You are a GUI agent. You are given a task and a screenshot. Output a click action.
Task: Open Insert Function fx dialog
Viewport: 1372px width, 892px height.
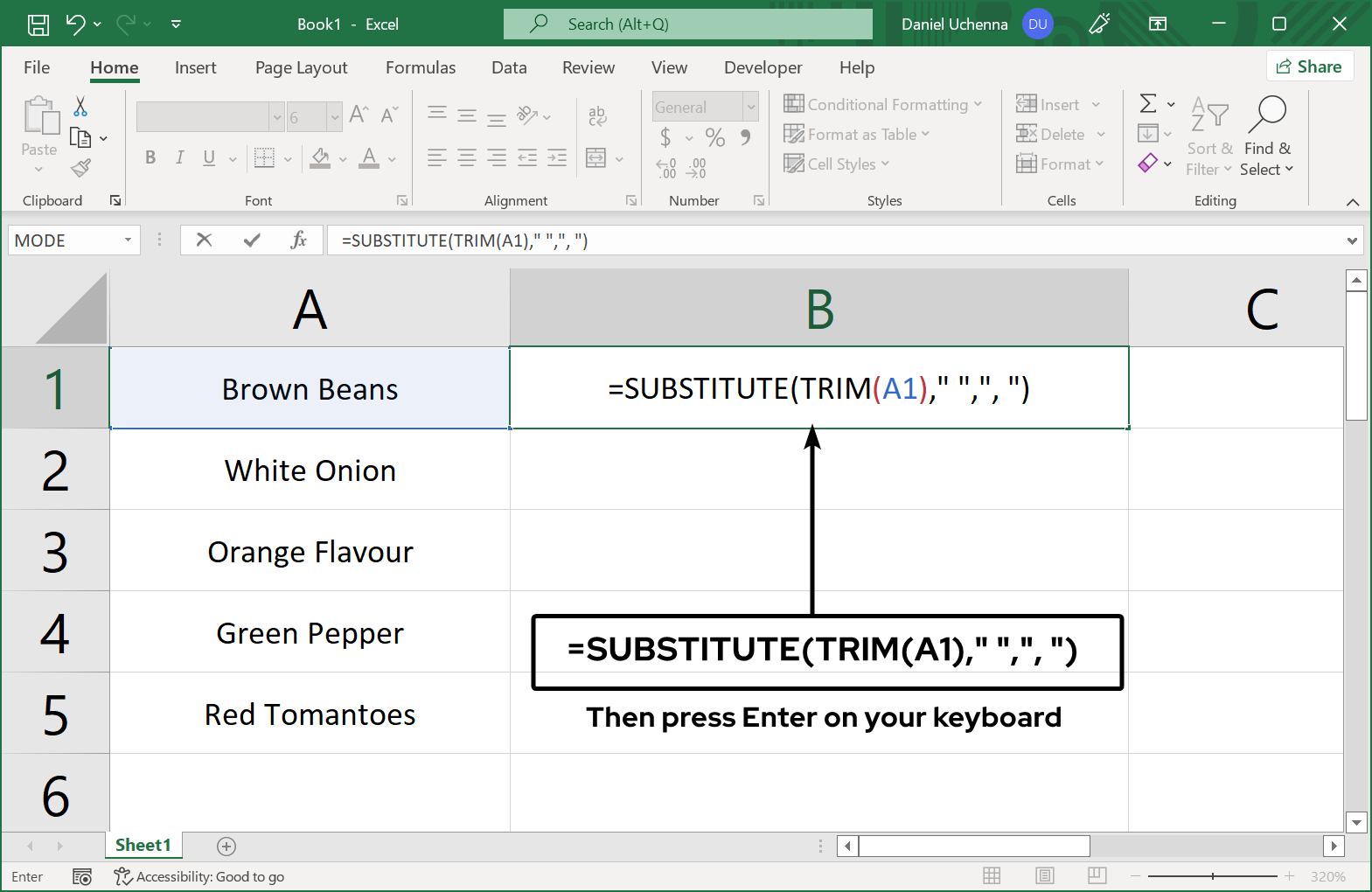tap(298, 240)
